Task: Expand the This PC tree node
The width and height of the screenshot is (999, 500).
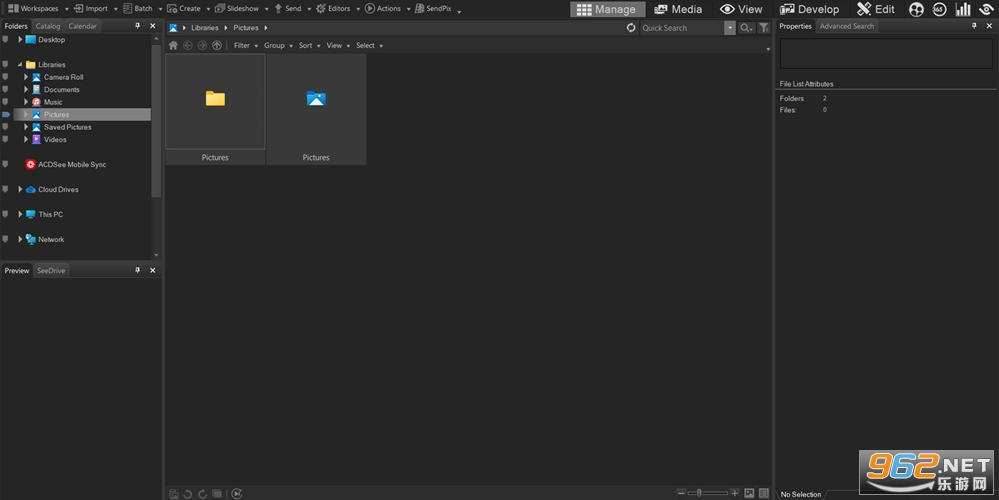Action: click(20, 215)
